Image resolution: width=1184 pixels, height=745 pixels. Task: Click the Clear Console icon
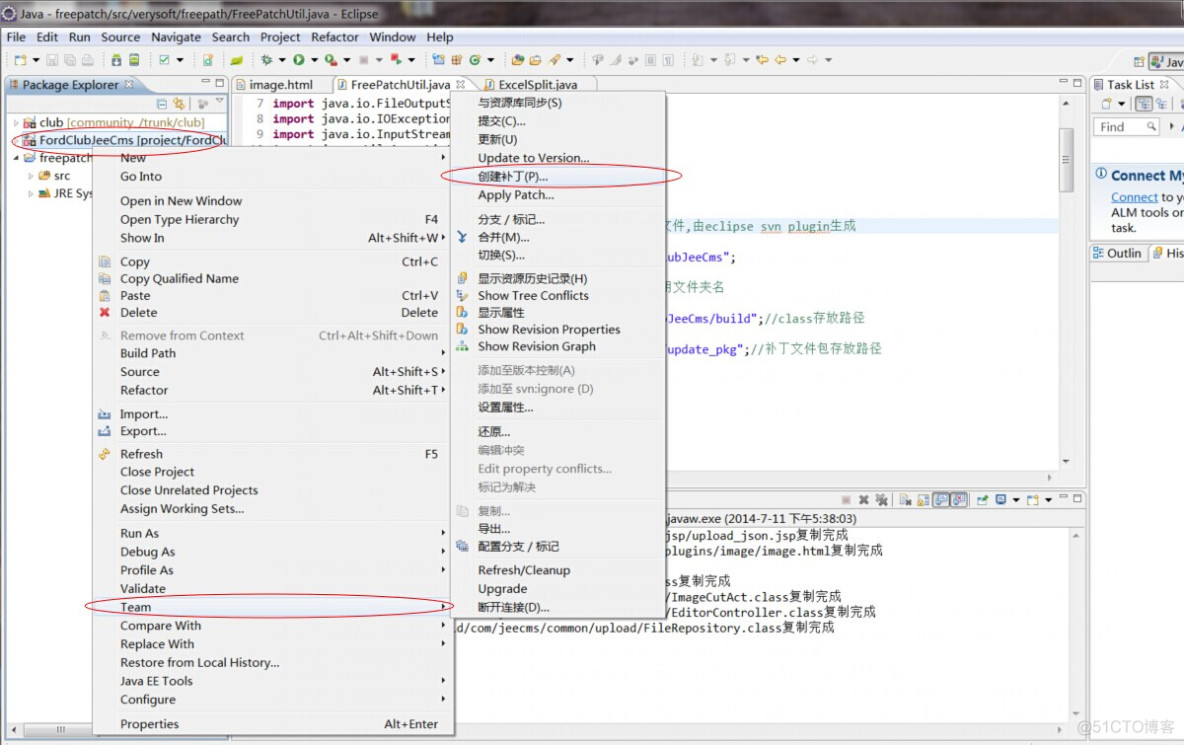click(905, 500)
